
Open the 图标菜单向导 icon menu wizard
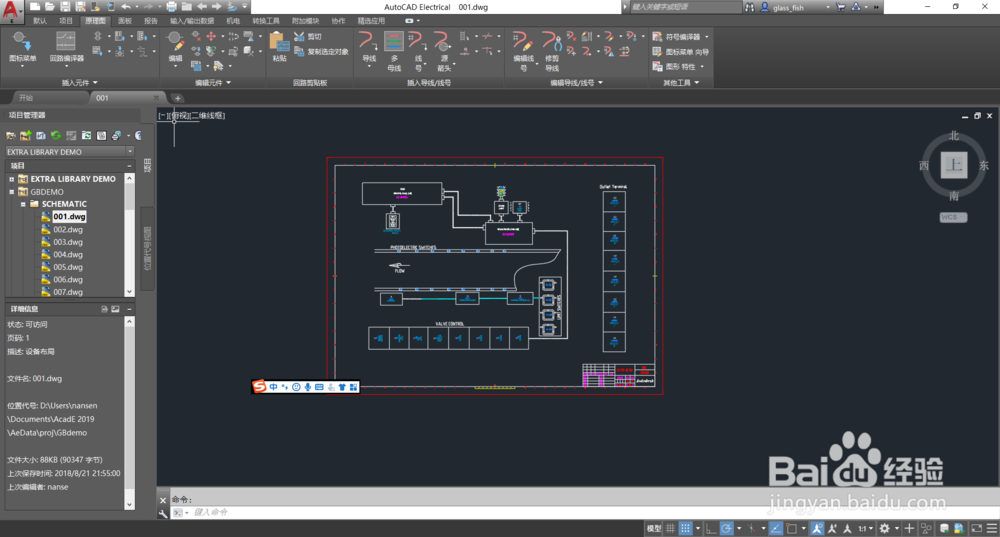click(680, 52)
